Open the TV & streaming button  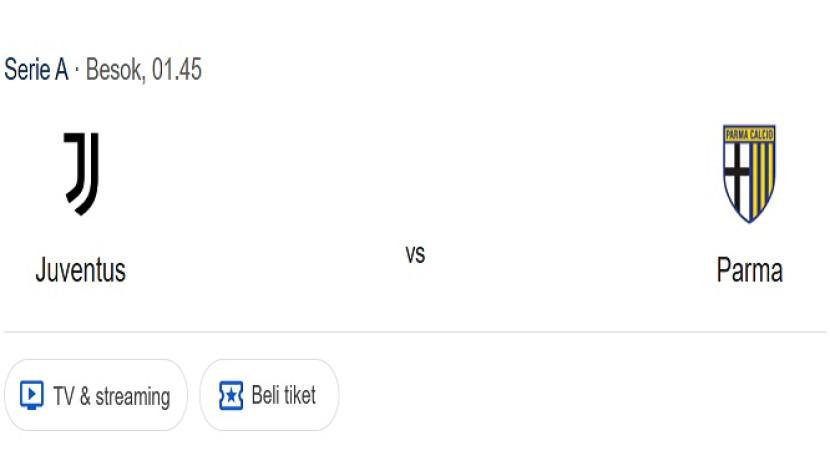pos(96,395)
